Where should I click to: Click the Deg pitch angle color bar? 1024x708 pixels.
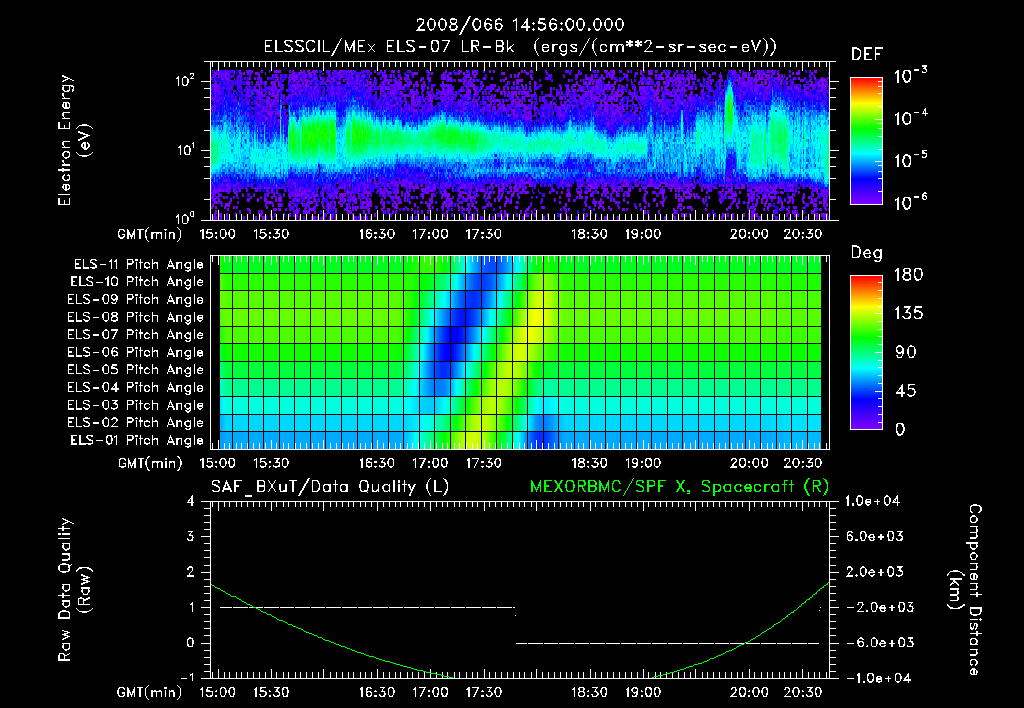coord(866,353)
